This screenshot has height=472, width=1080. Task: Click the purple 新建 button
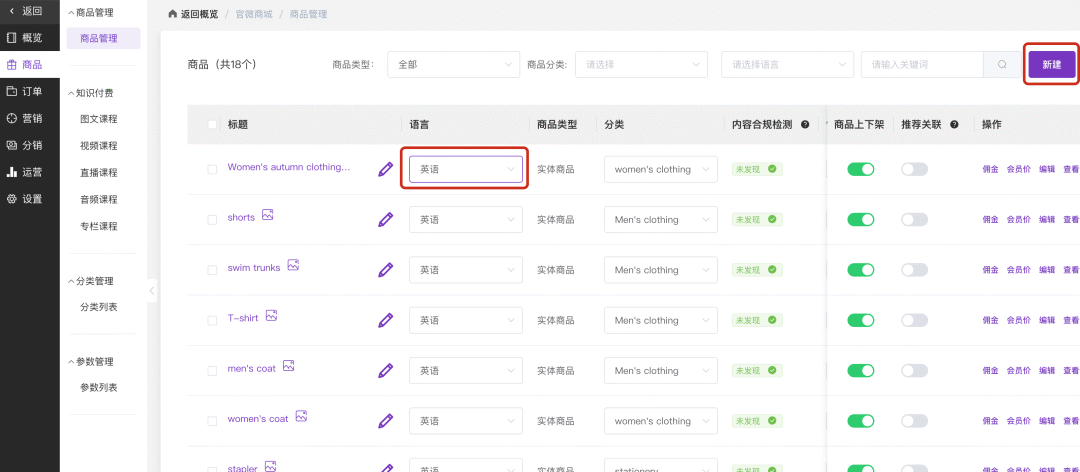click(x=1051, y=64)
